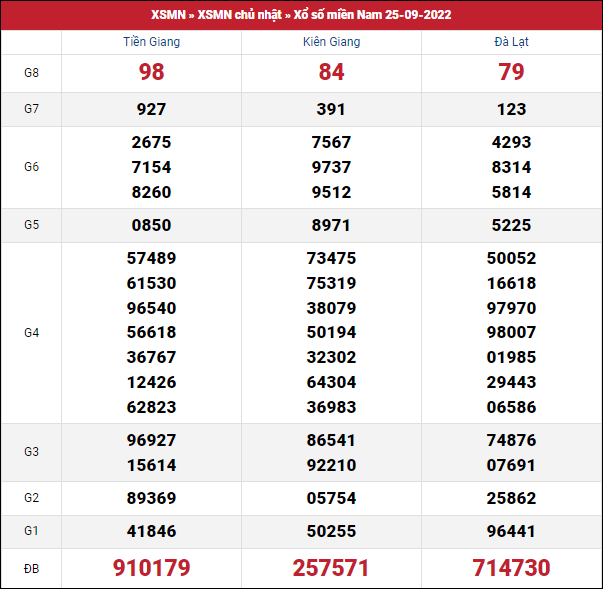Select the Tiền Giang column header
Screen dimensions: 603x589
pos(151,42)
